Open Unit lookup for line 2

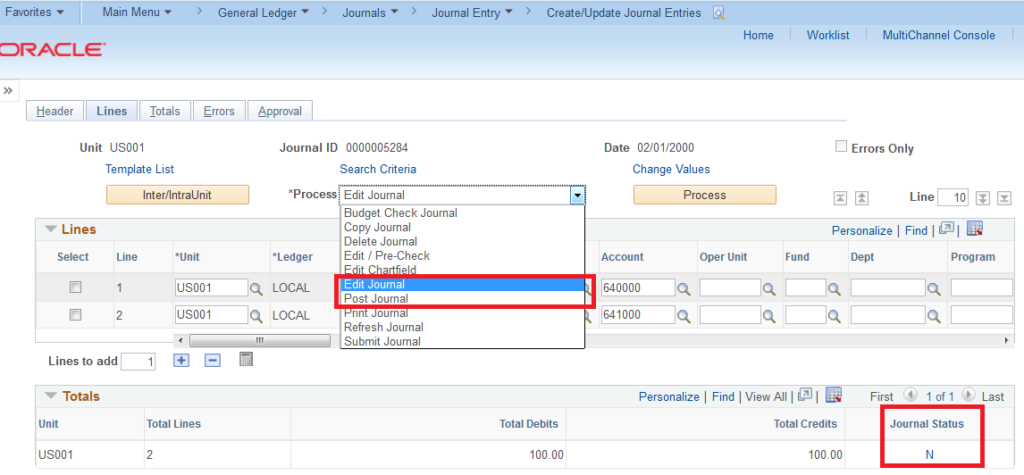click(256, 316)
